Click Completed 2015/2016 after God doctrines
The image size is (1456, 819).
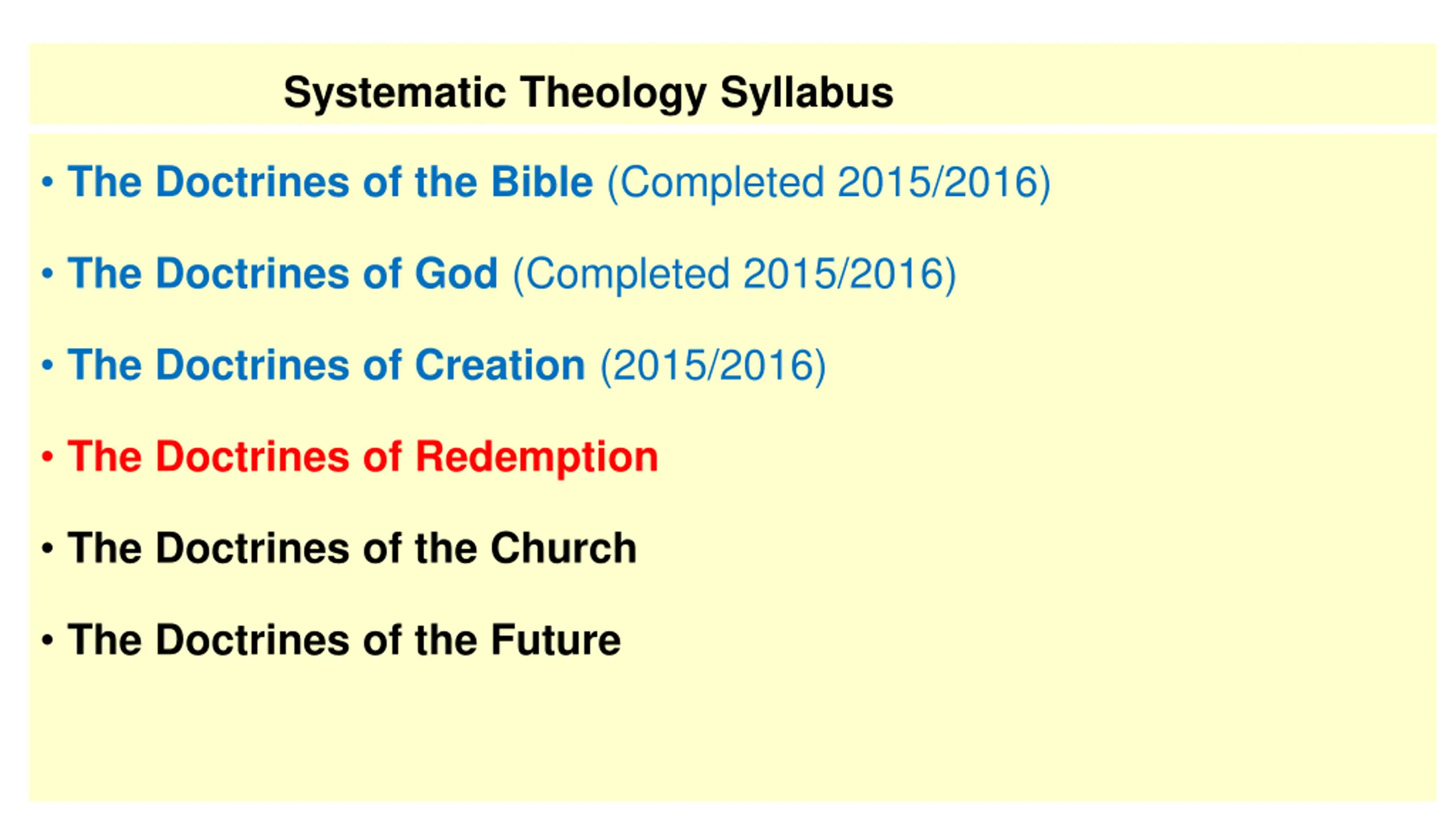pos(734,275)
